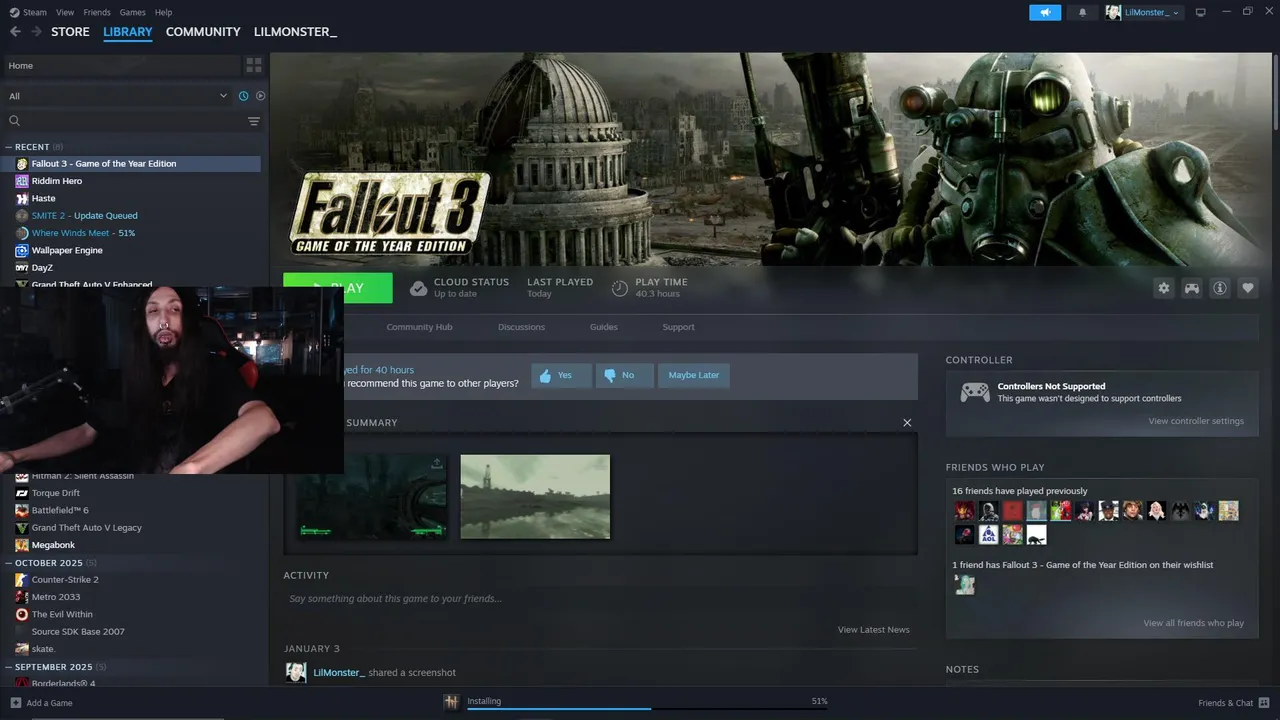This screenshot has height=720, width=1280.
Task: Open the LILMONSTER_ profile tab
Action: 295,32
